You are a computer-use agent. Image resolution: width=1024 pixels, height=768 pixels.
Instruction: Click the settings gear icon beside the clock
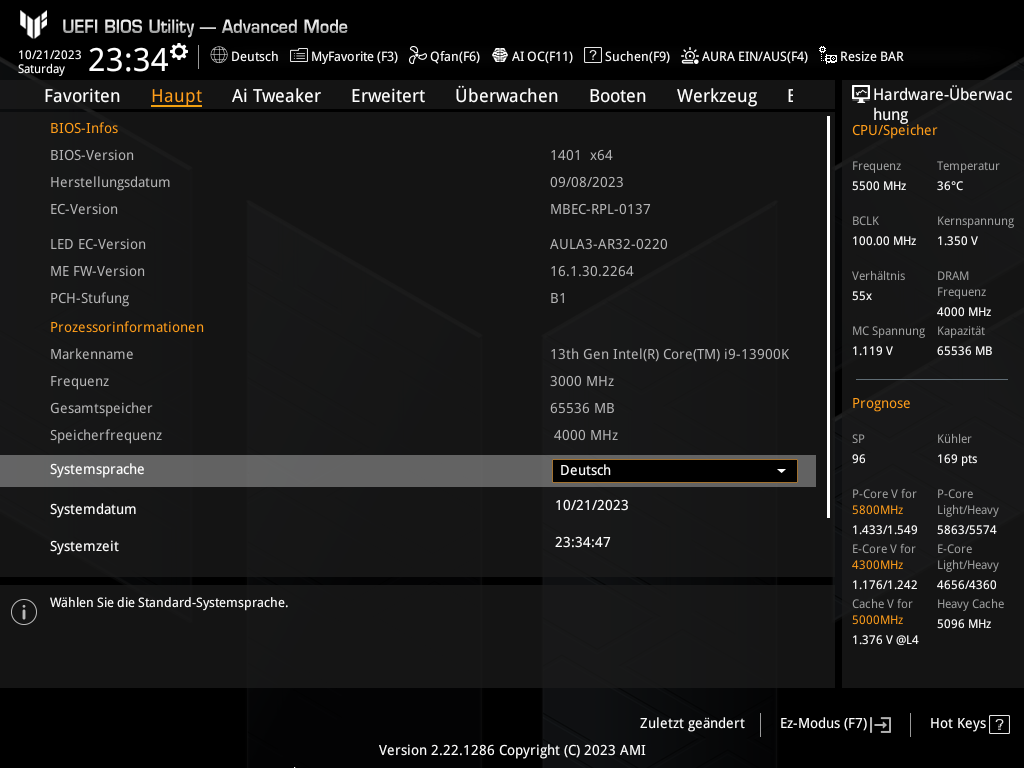179,51
